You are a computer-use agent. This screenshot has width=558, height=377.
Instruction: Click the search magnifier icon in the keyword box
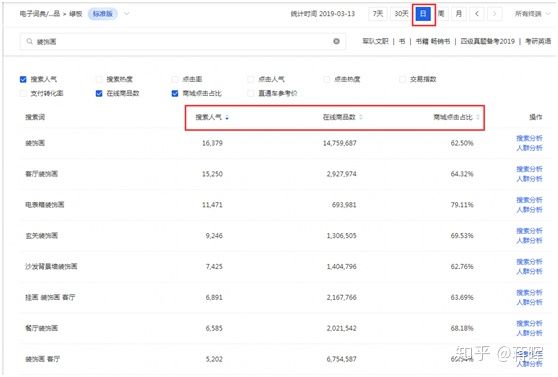tap(30, 42)
